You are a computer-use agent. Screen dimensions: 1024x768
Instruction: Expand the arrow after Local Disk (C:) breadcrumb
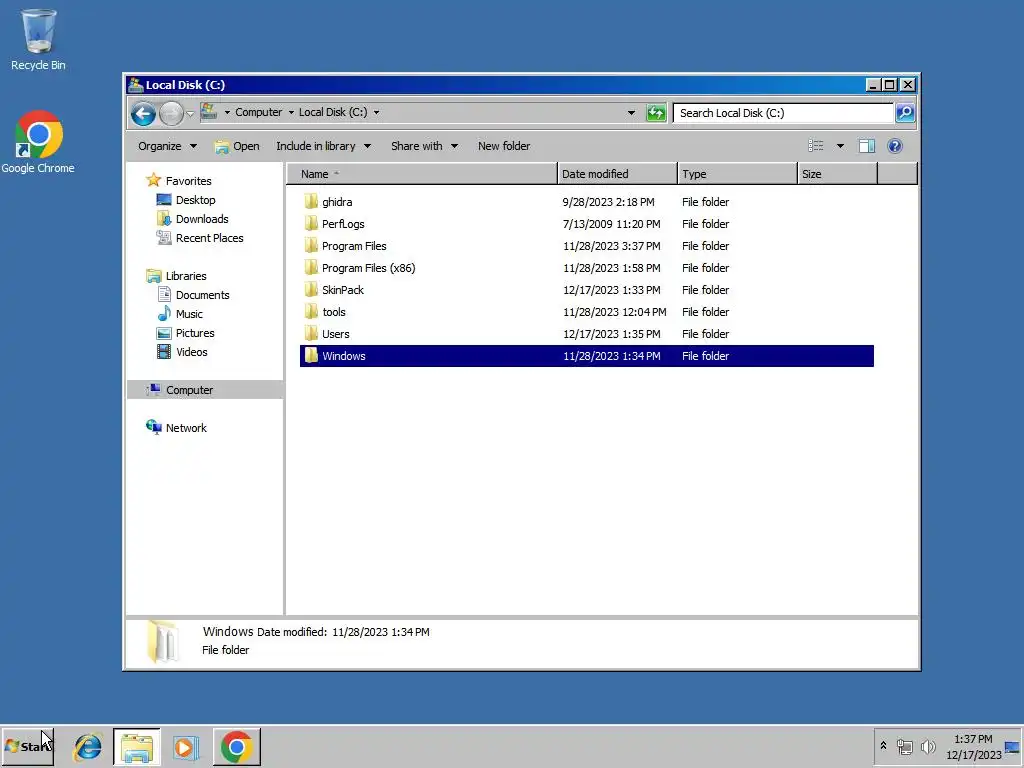click(x=376, y=112)
